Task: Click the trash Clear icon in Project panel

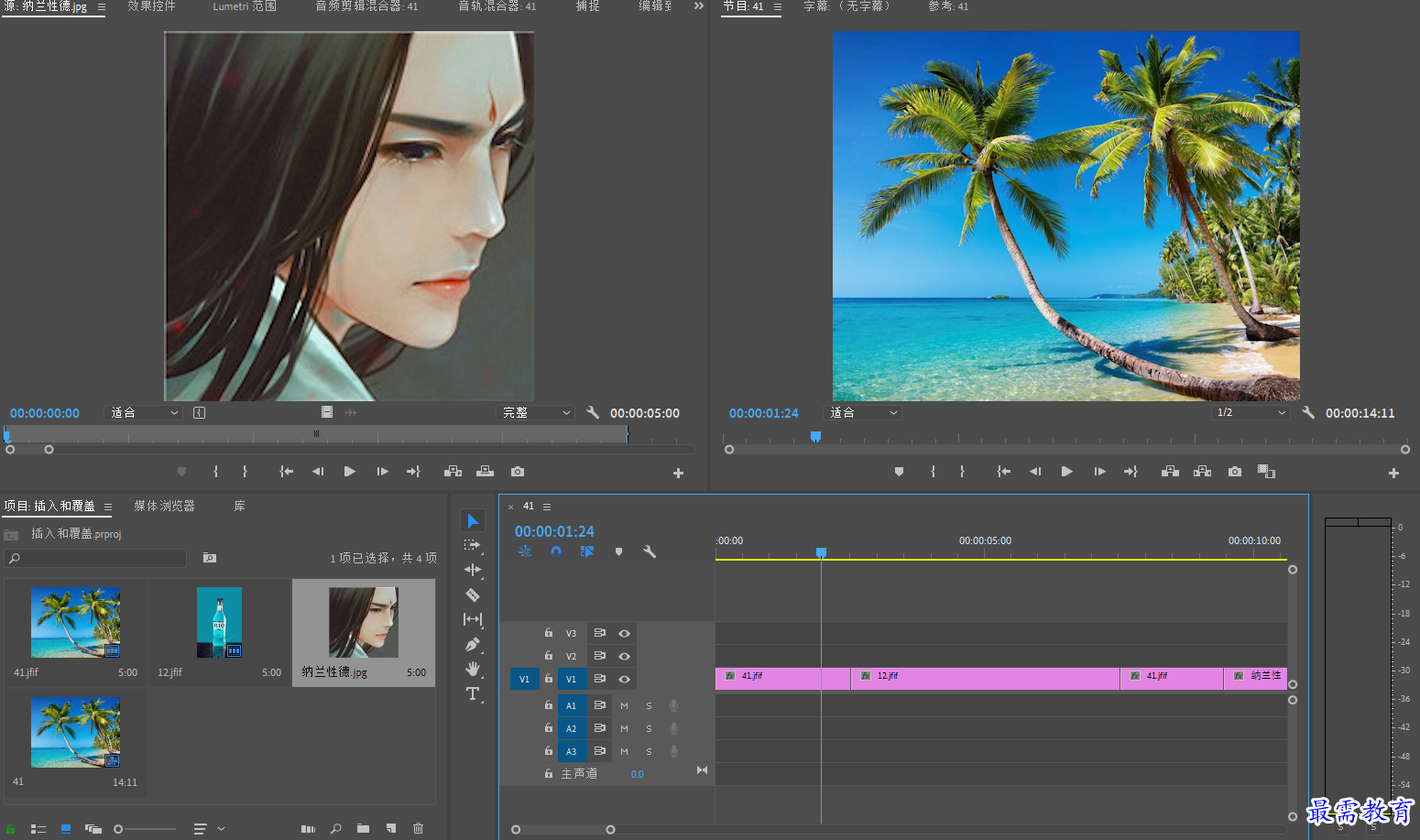Action: click(419, 828)
